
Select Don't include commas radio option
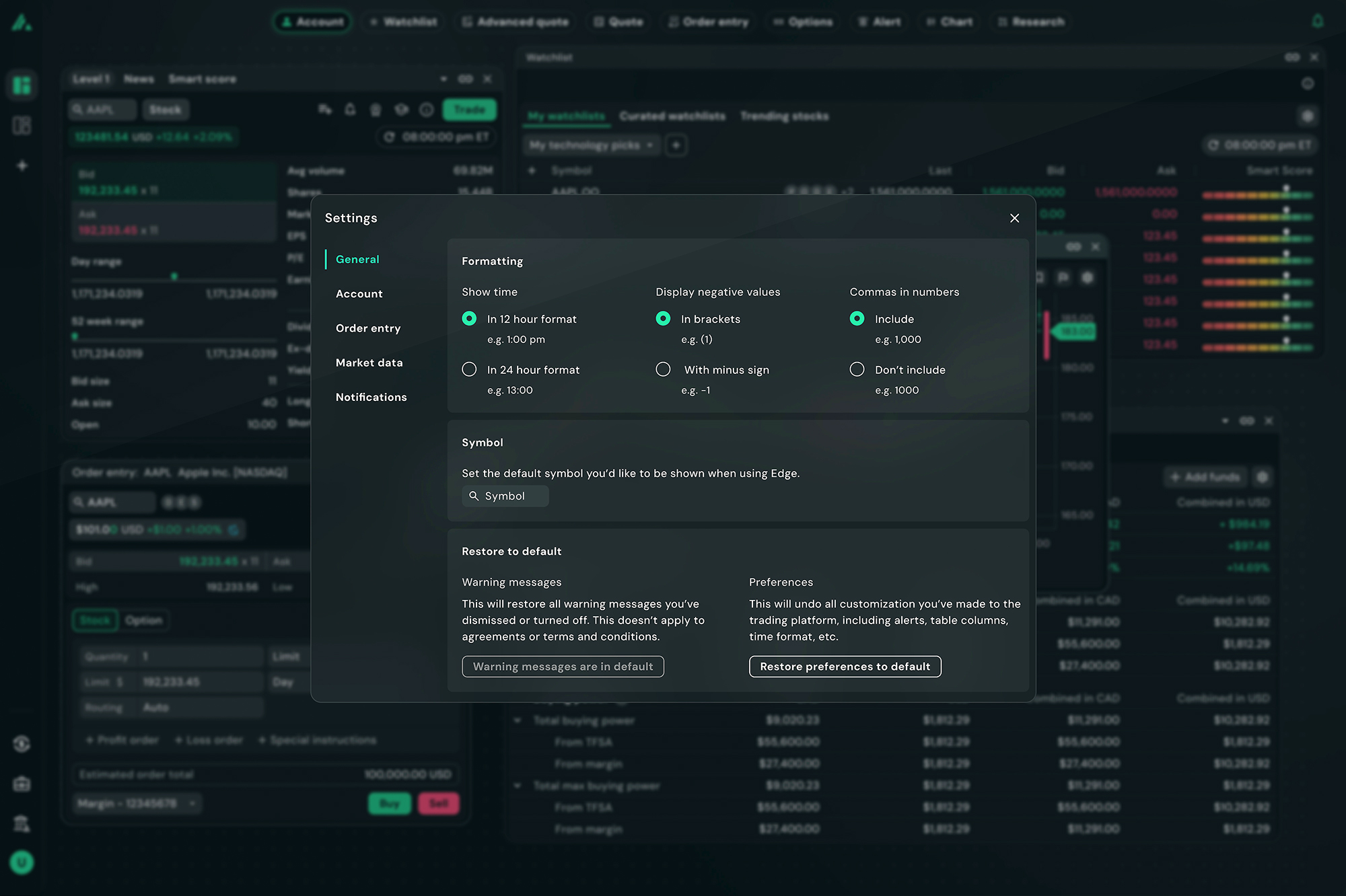click(x=857, y=369)
